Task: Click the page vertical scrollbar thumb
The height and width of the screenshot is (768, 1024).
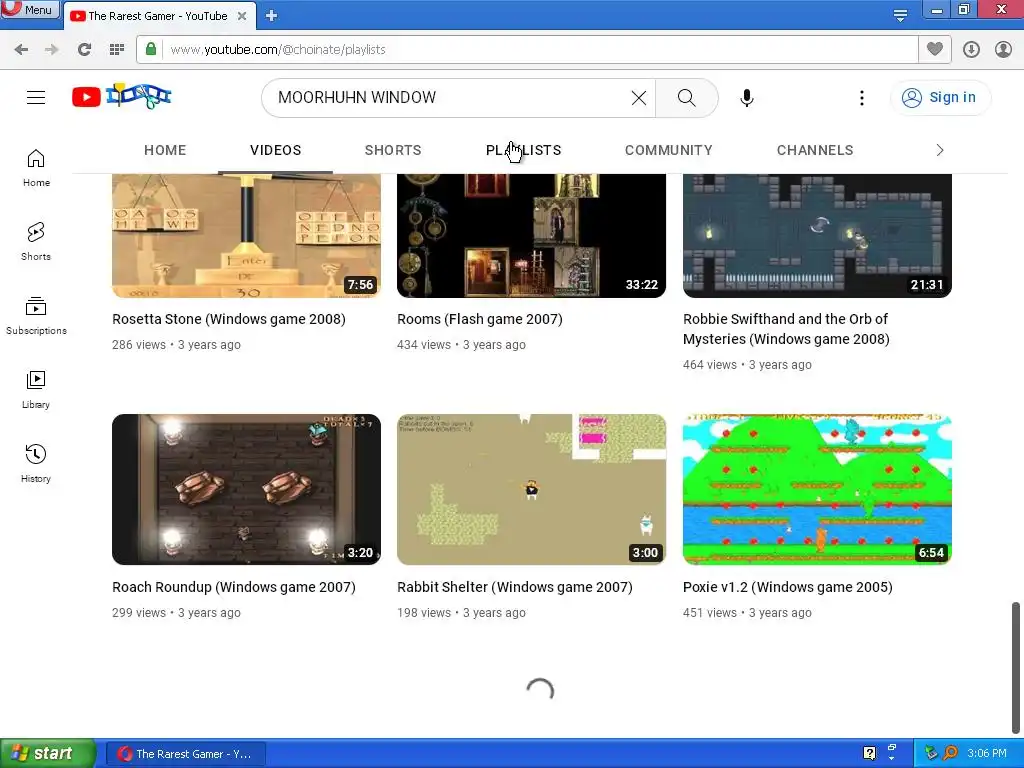Action: coord(1016,666)
